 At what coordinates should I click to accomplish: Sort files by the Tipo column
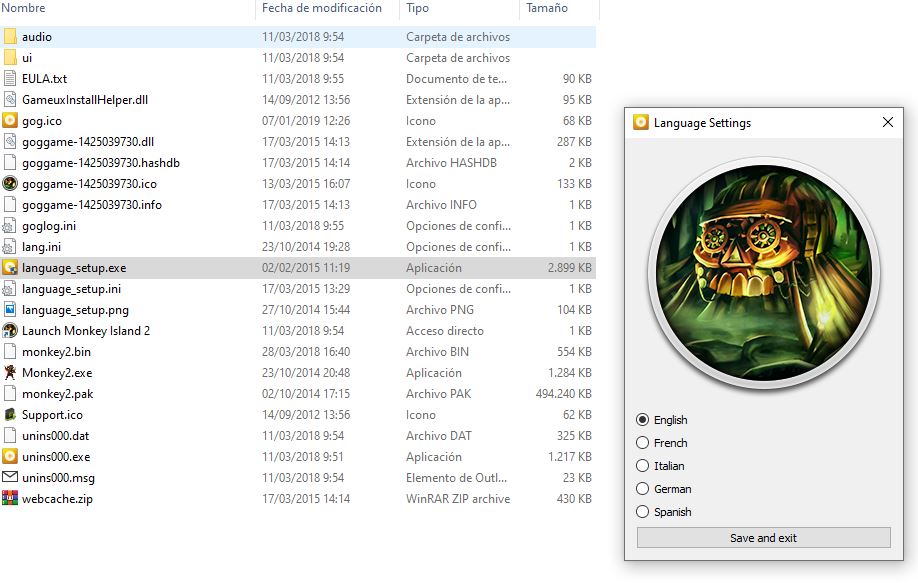tap(417, 8)
